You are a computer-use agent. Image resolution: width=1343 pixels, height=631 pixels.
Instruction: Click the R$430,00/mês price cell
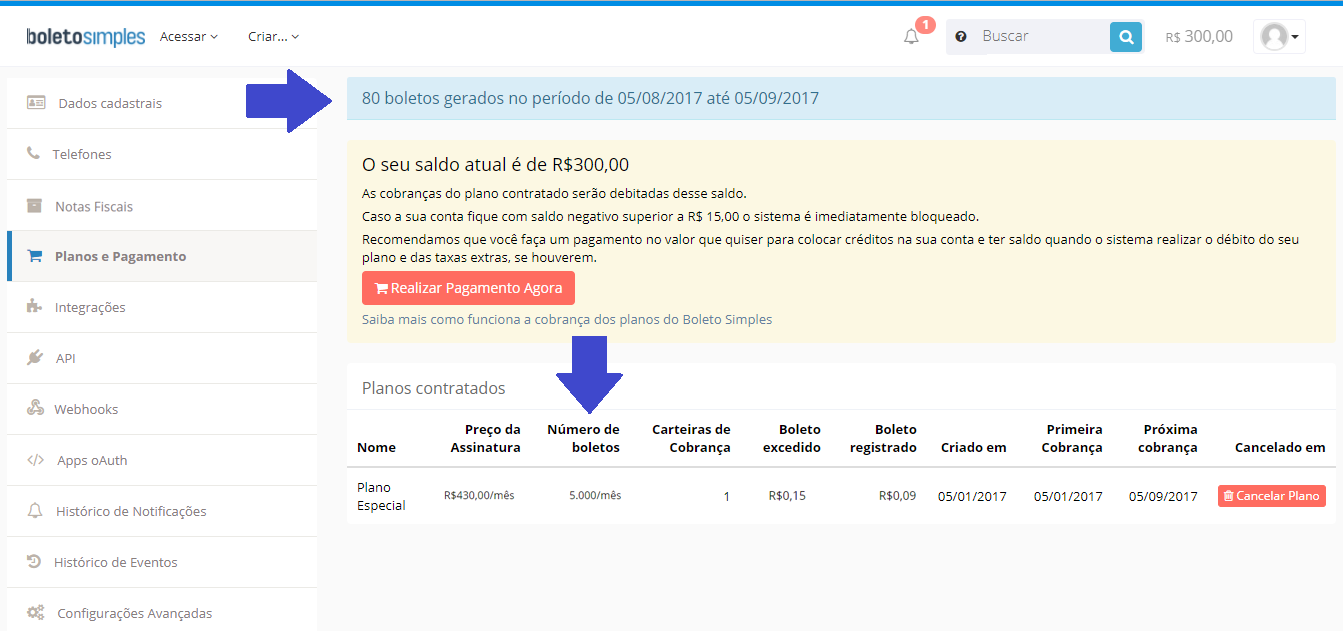point(479,495)
